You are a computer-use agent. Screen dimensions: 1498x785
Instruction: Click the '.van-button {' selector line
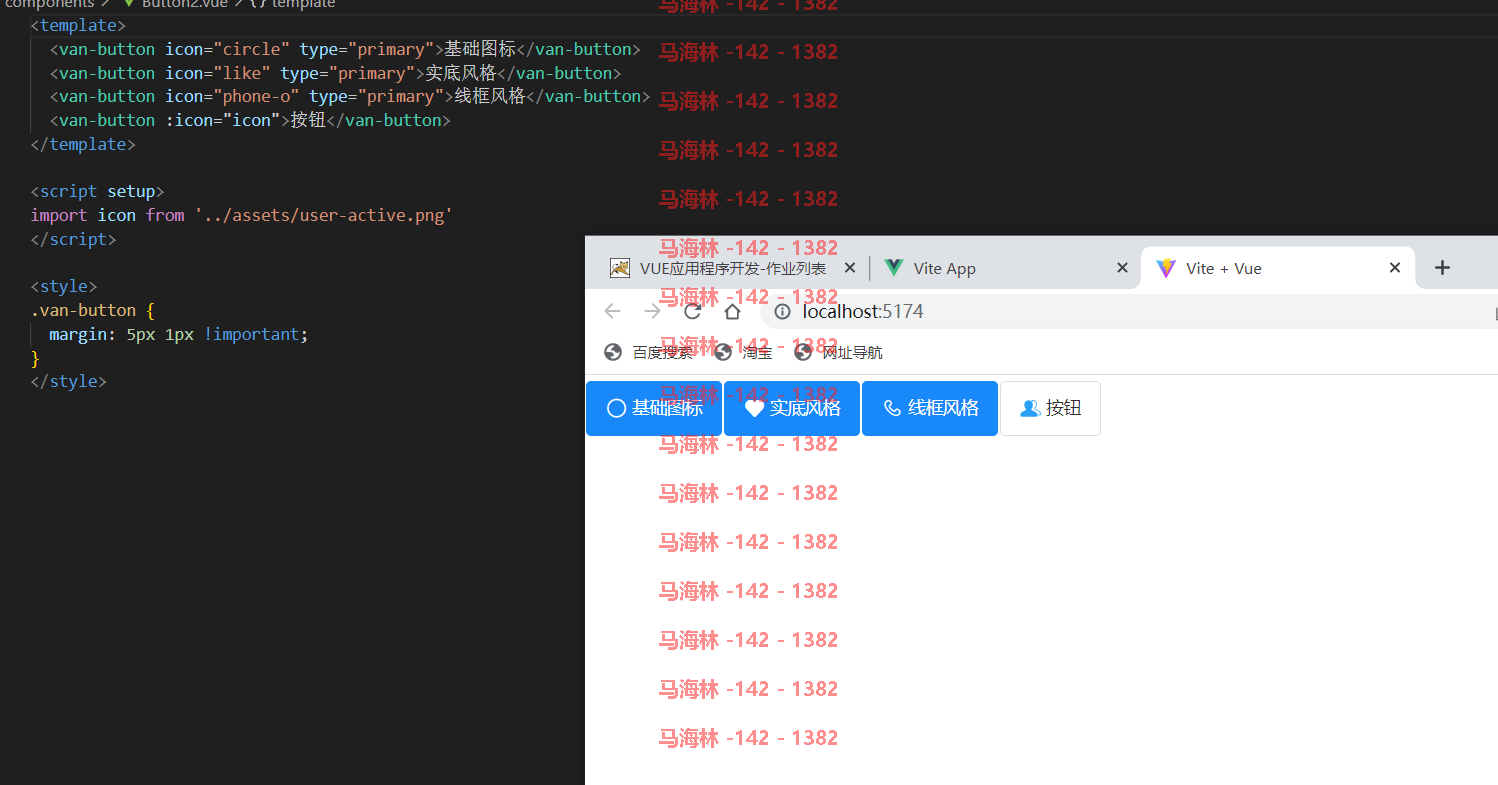(x=91, y=310)
